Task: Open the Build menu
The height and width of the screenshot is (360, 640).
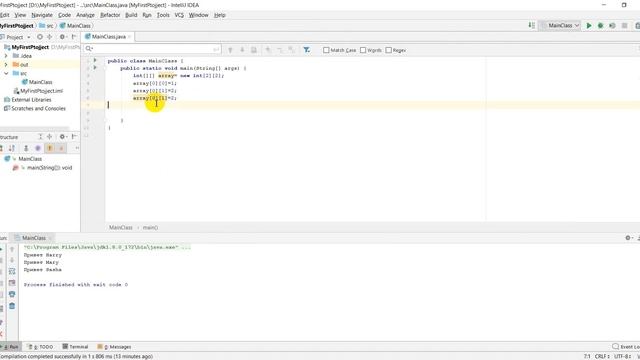Action: coord(131,15)
